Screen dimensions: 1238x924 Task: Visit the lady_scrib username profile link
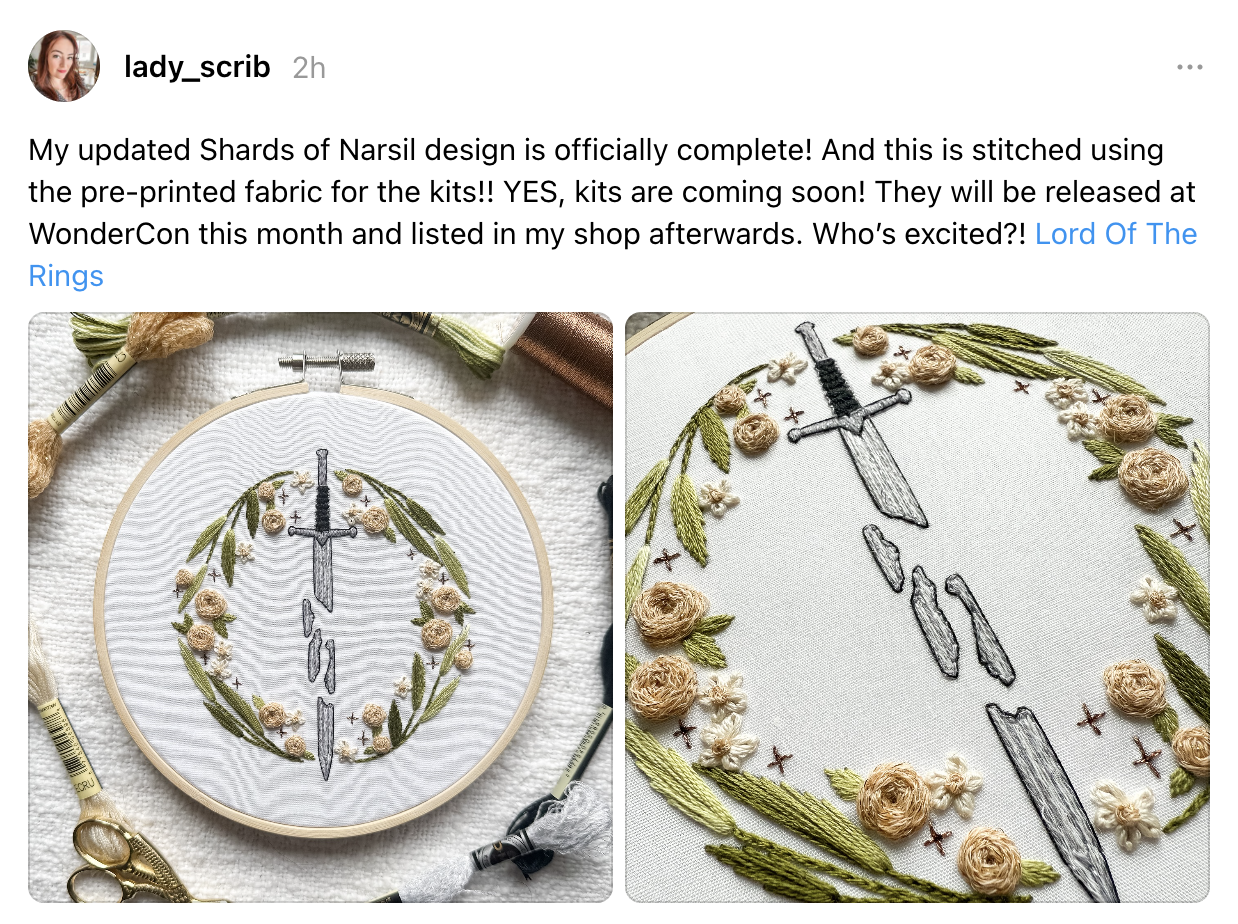[197, 67]
